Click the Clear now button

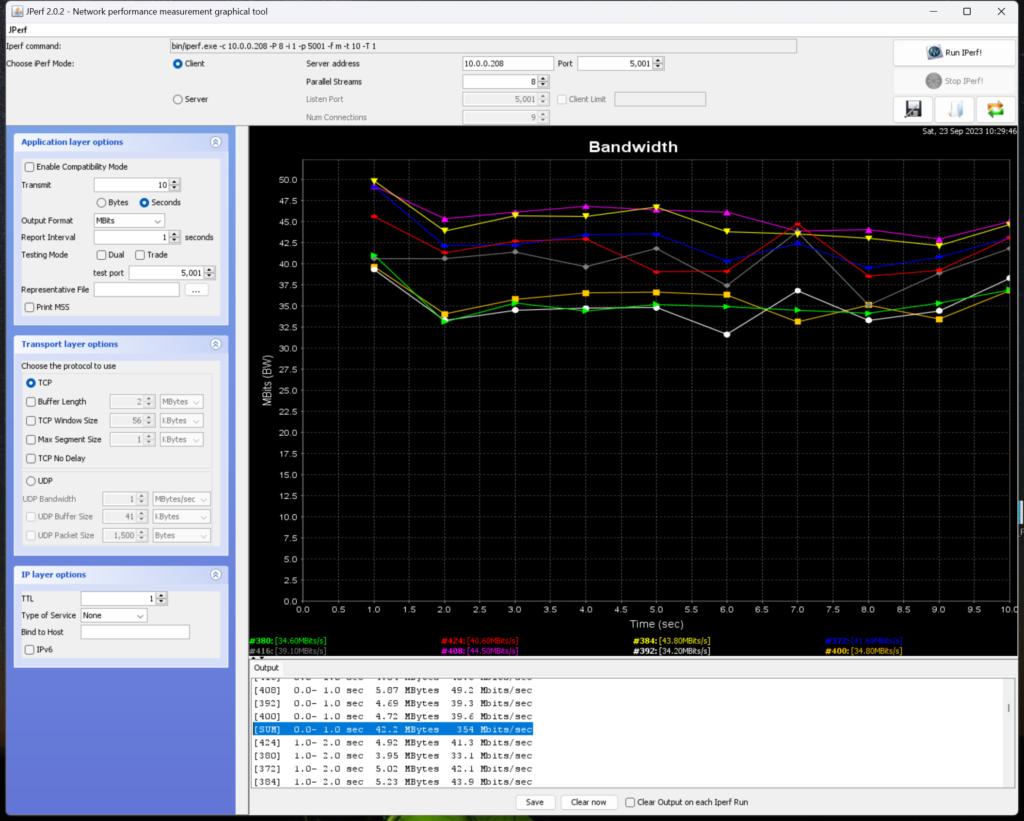click(x=588, y=802)
